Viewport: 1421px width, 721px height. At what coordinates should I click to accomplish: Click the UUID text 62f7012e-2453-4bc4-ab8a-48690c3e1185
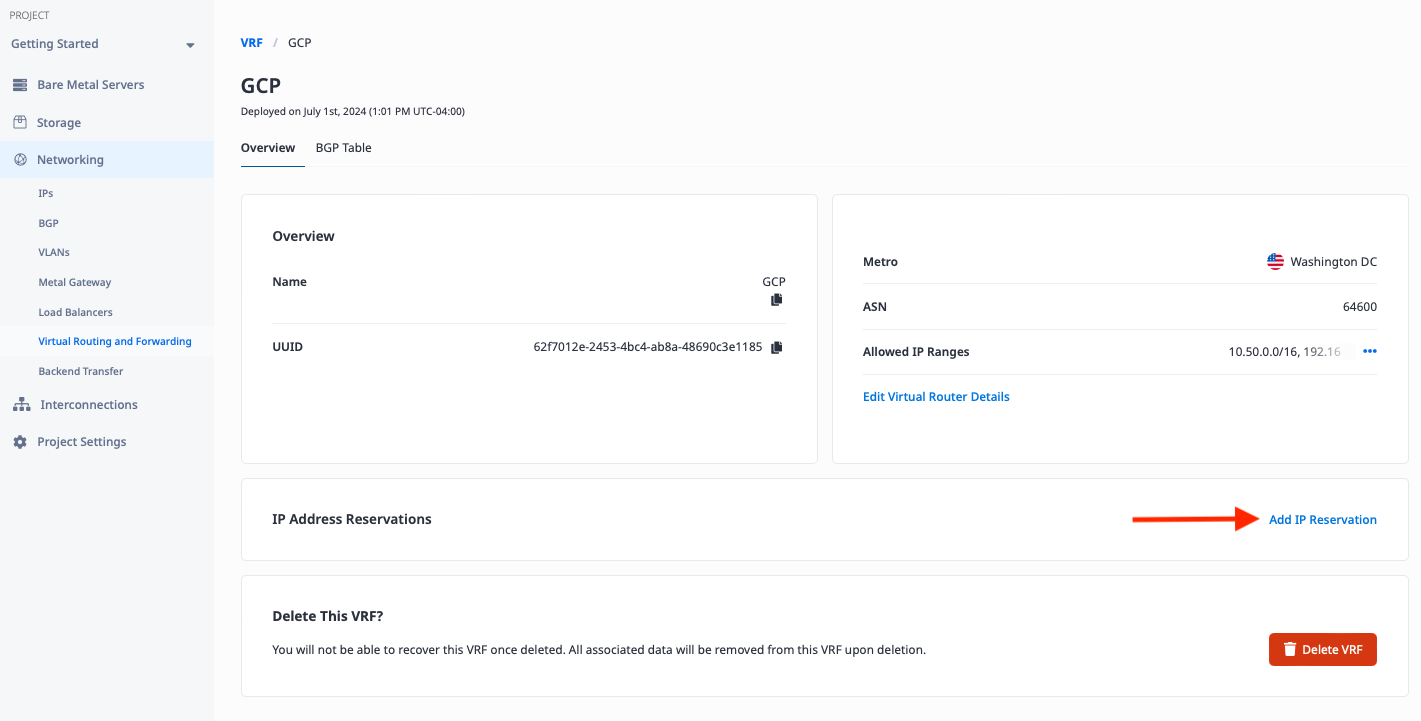(647, 347)
